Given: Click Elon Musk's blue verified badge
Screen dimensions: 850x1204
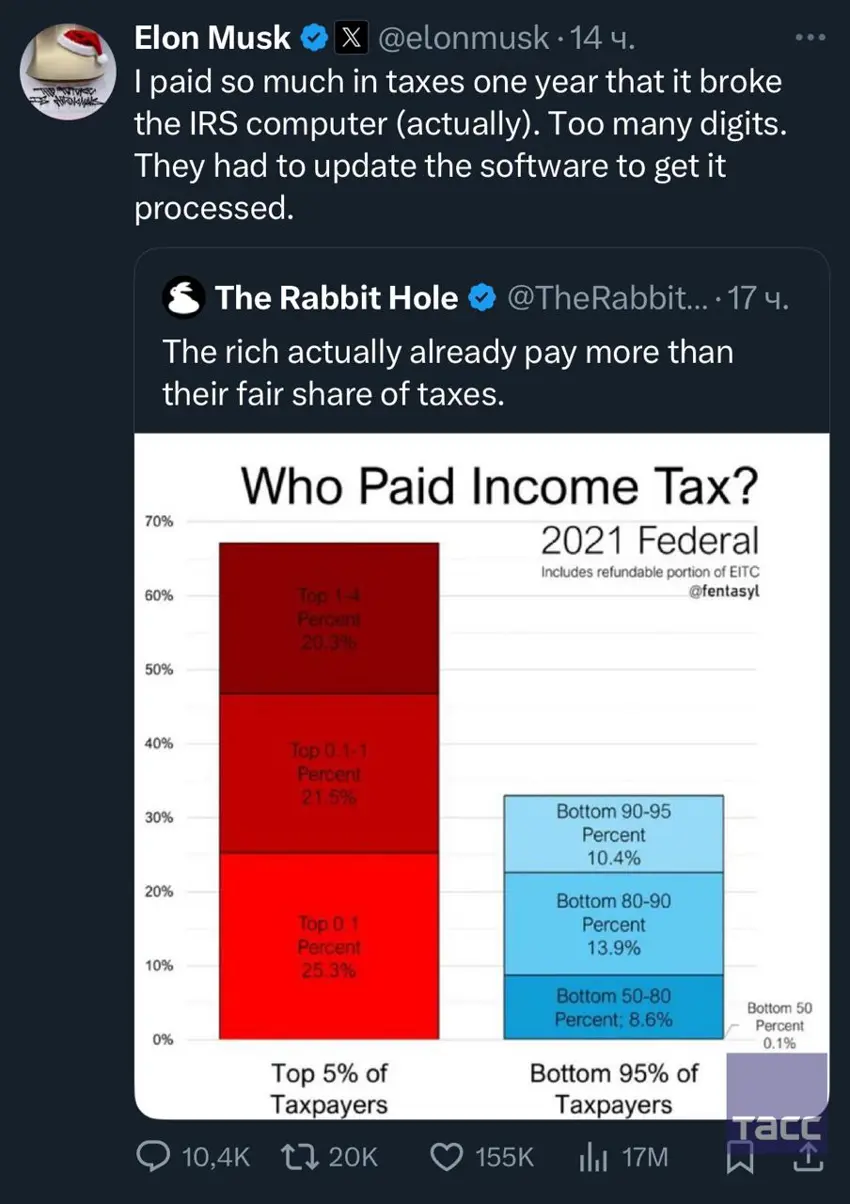Looking at the screenshot, I should [314, 39].
